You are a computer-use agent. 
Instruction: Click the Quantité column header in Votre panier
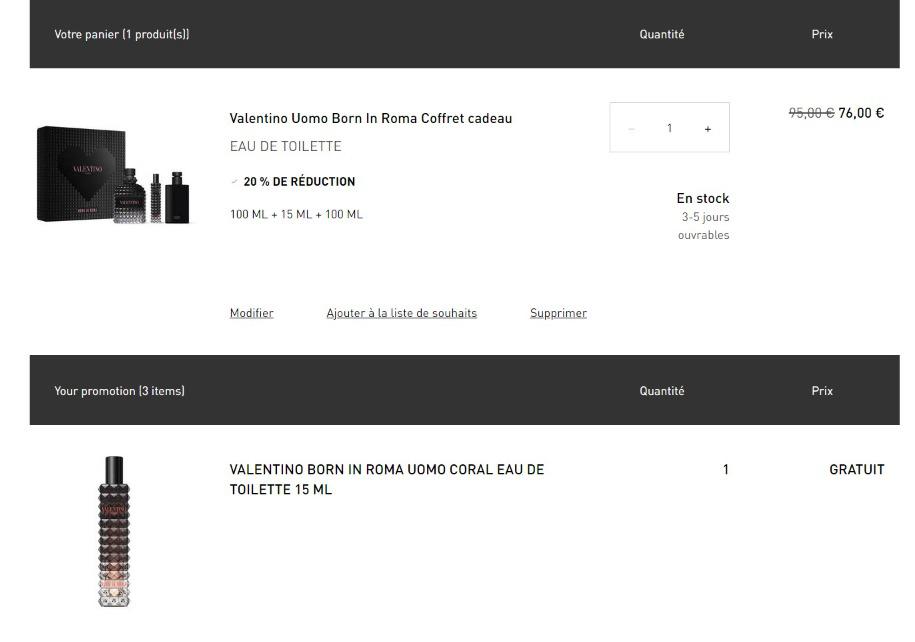point(662,34)
